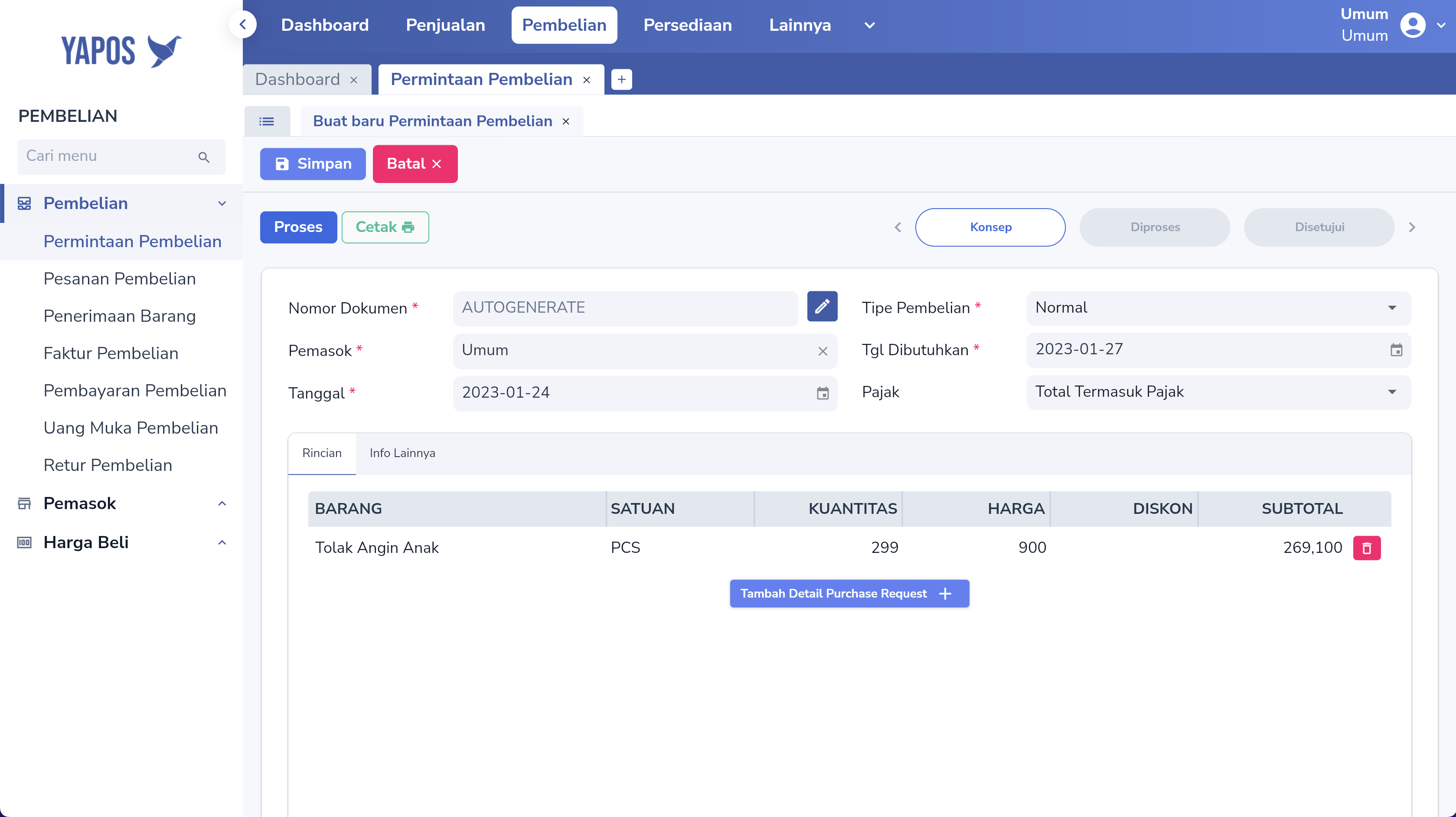
Task: Click the search magnifier icon in Cari menu
Action: 204,157
